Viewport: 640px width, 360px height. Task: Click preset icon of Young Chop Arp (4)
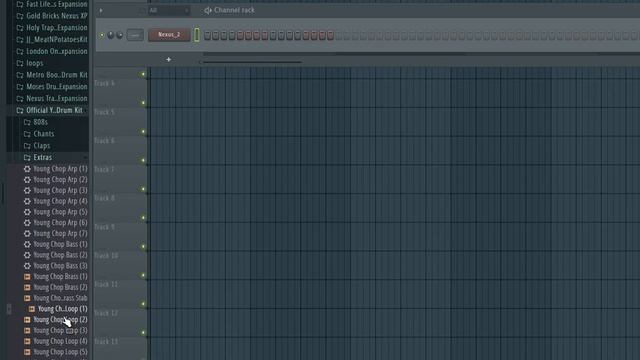point(27,201)
